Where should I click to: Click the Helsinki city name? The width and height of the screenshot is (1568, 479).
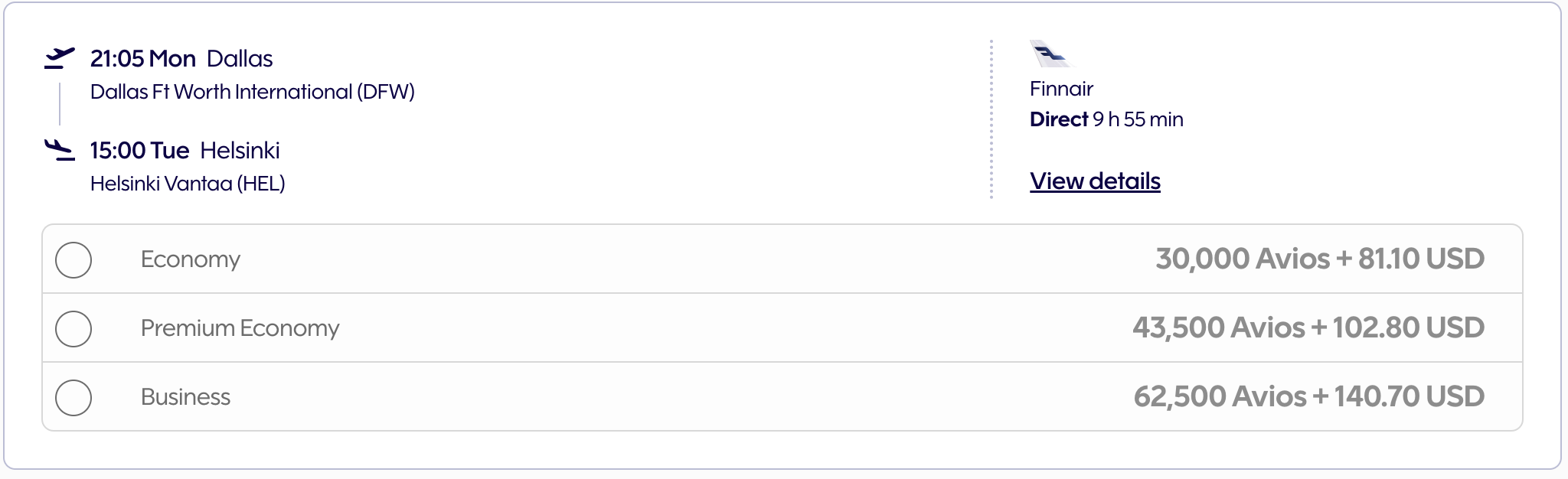click(240, 151)
